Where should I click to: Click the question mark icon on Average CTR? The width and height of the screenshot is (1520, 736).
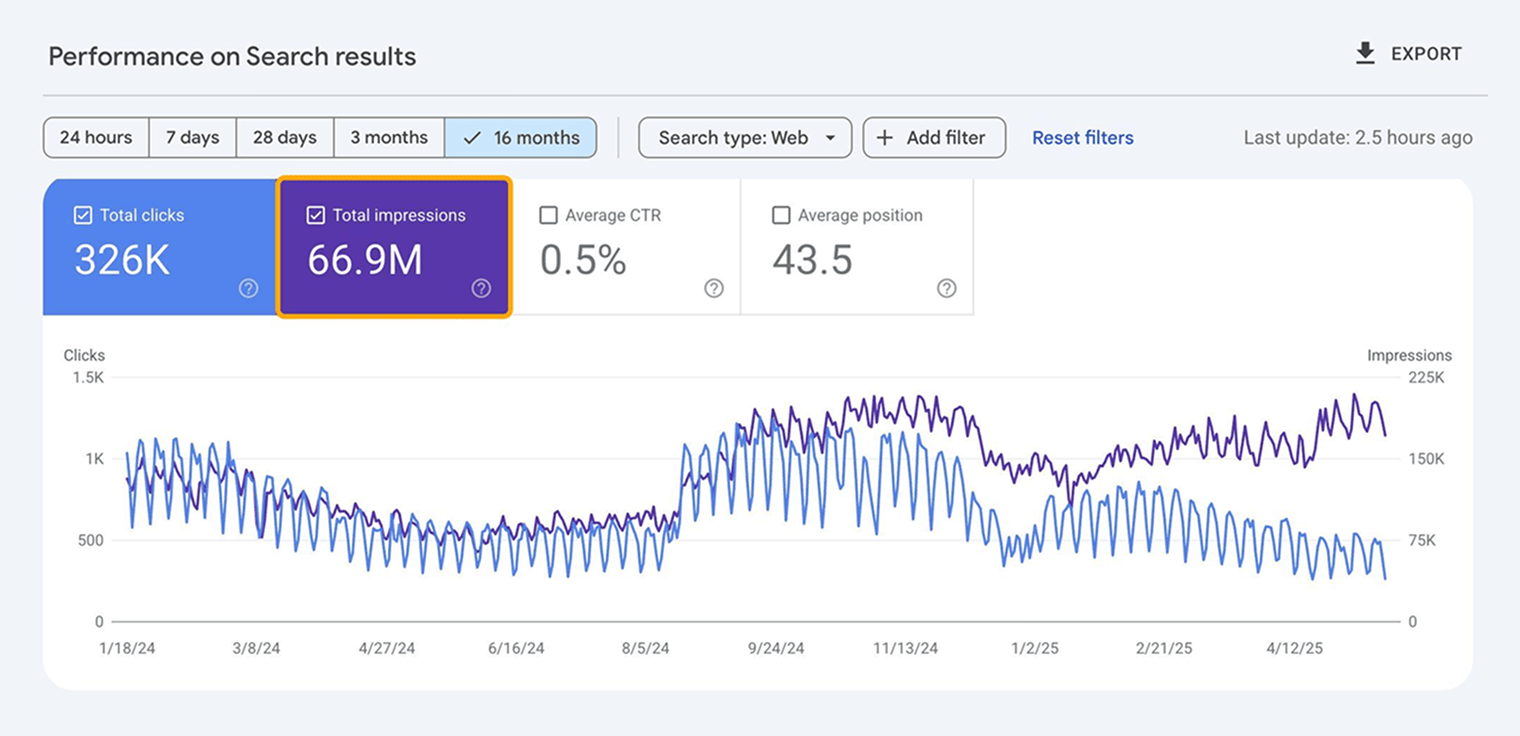click(x=714, y=288)
